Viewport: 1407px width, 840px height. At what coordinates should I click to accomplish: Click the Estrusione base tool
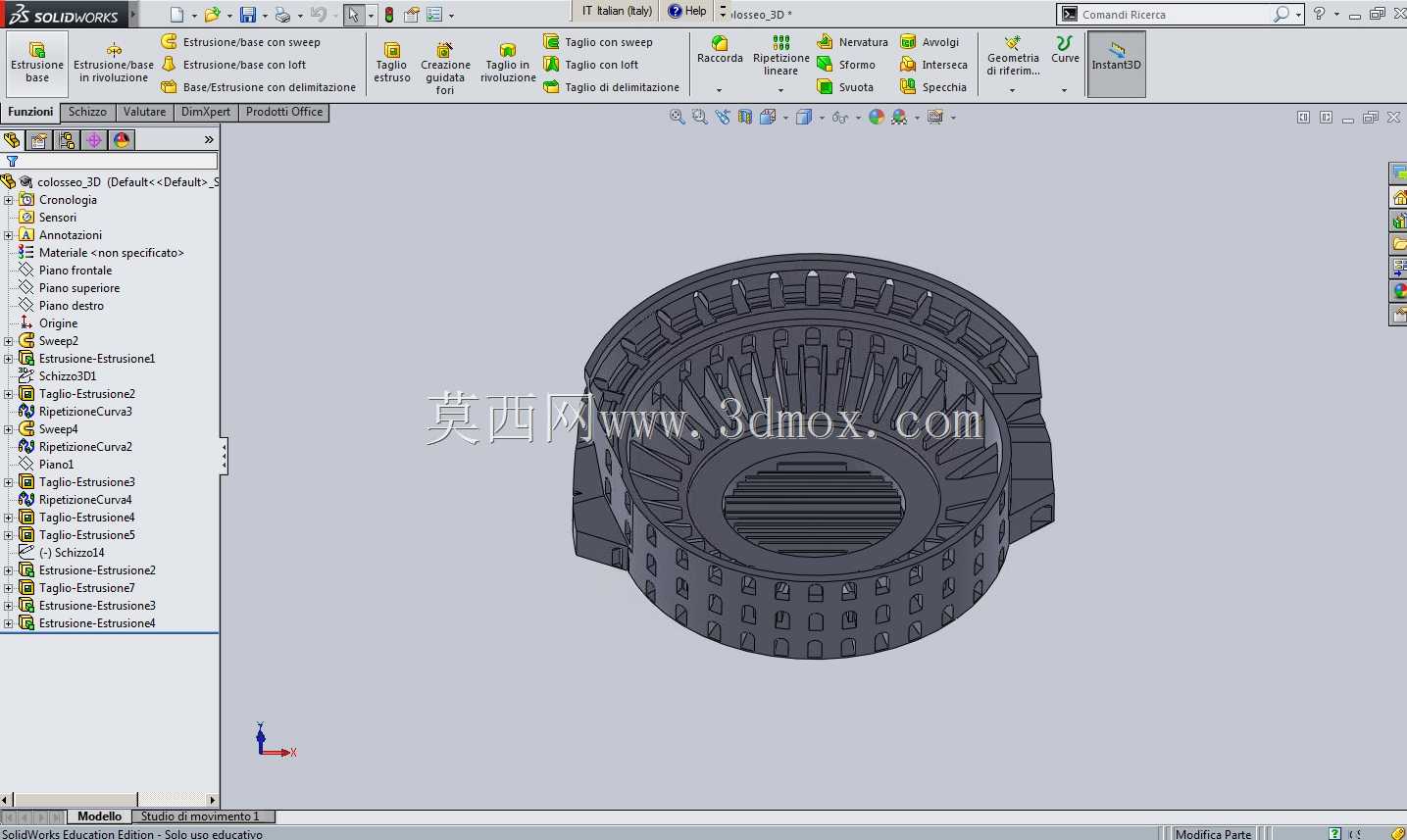point(37,64)
